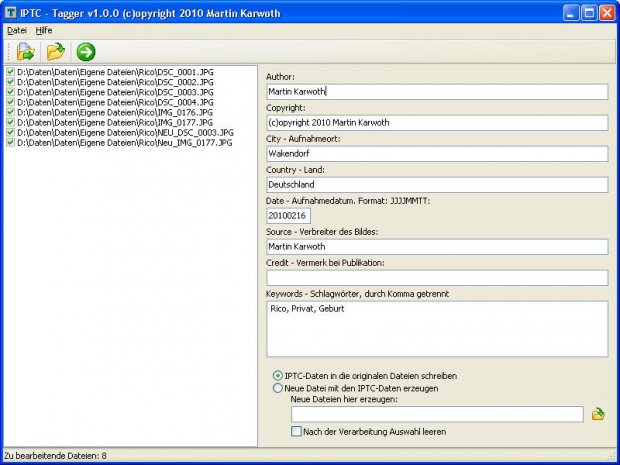Select the NEU_DSC_0003.JPG file path row
The image size is (620, 465).
[x=125, y=132]
